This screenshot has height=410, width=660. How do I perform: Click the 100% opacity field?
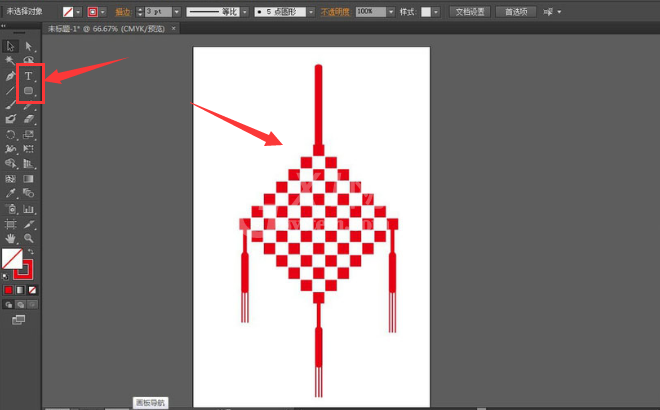[x=371, y=12]
